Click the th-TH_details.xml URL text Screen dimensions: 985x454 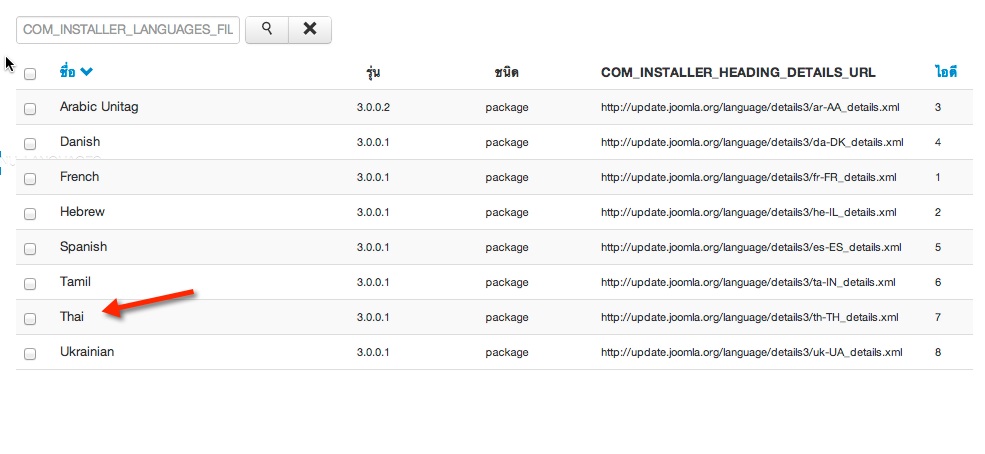pos(749,317)
